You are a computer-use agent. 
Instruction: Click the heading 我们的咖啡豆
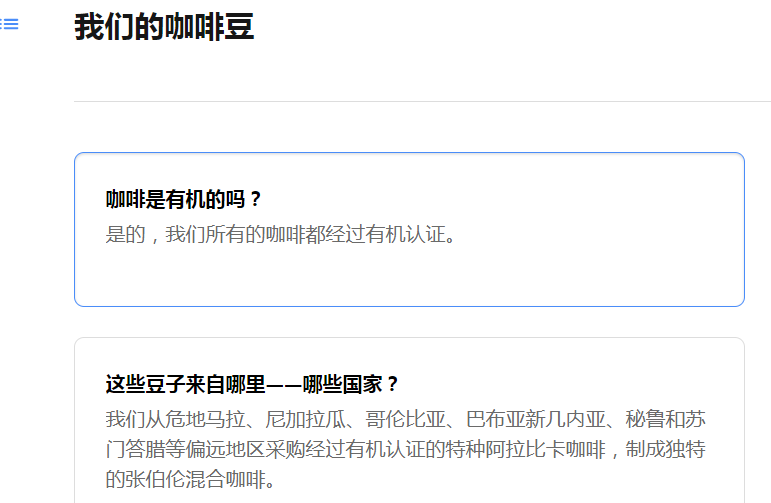(x=164, y=27)
